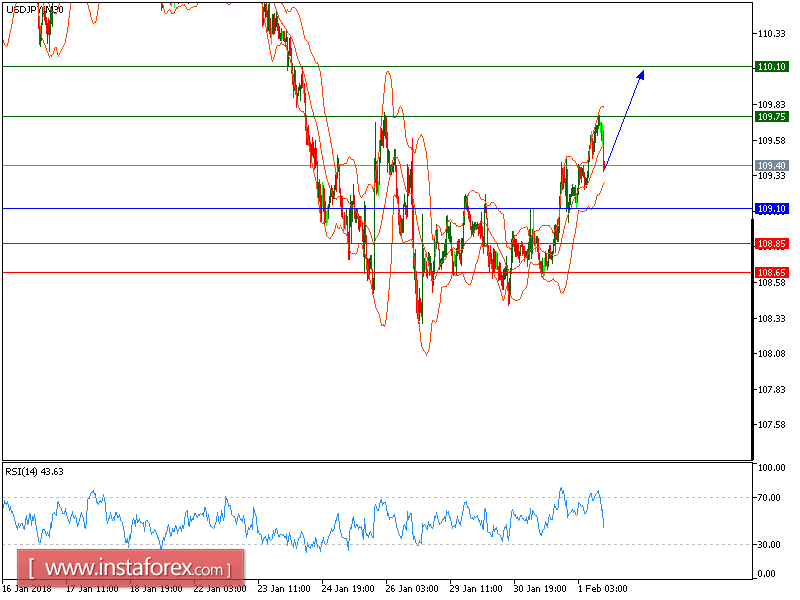Screen dimensions: 800x600
Task: Click the 16 Jan 2018 time axis label
Action: (x=28, y=589)
